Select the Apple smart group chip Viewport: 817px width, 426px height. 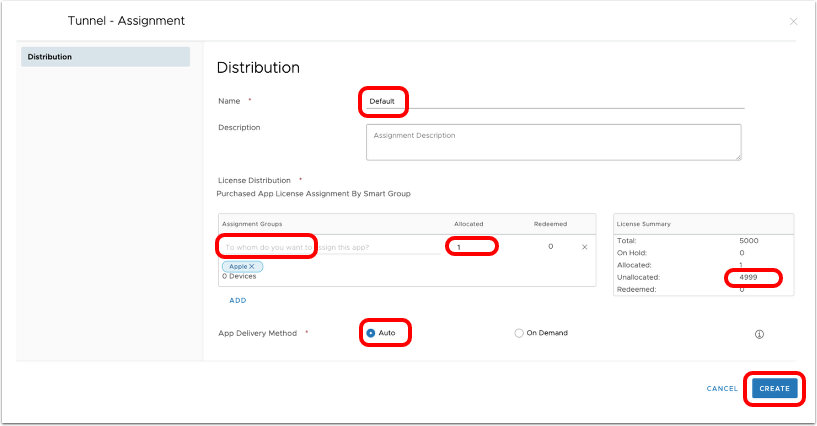pyautogui.click(x=237, y=267)
